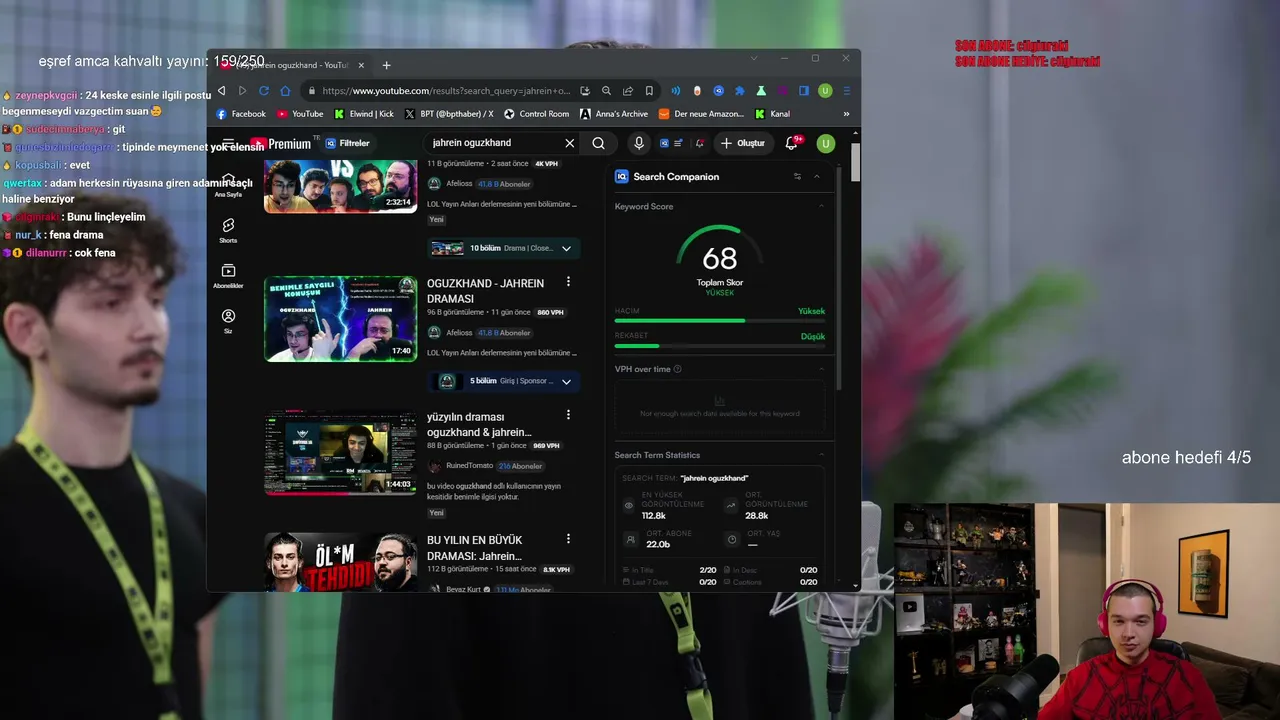Show the VPH over time info tooltip
Screen dimensions: 1280x720
678,369
